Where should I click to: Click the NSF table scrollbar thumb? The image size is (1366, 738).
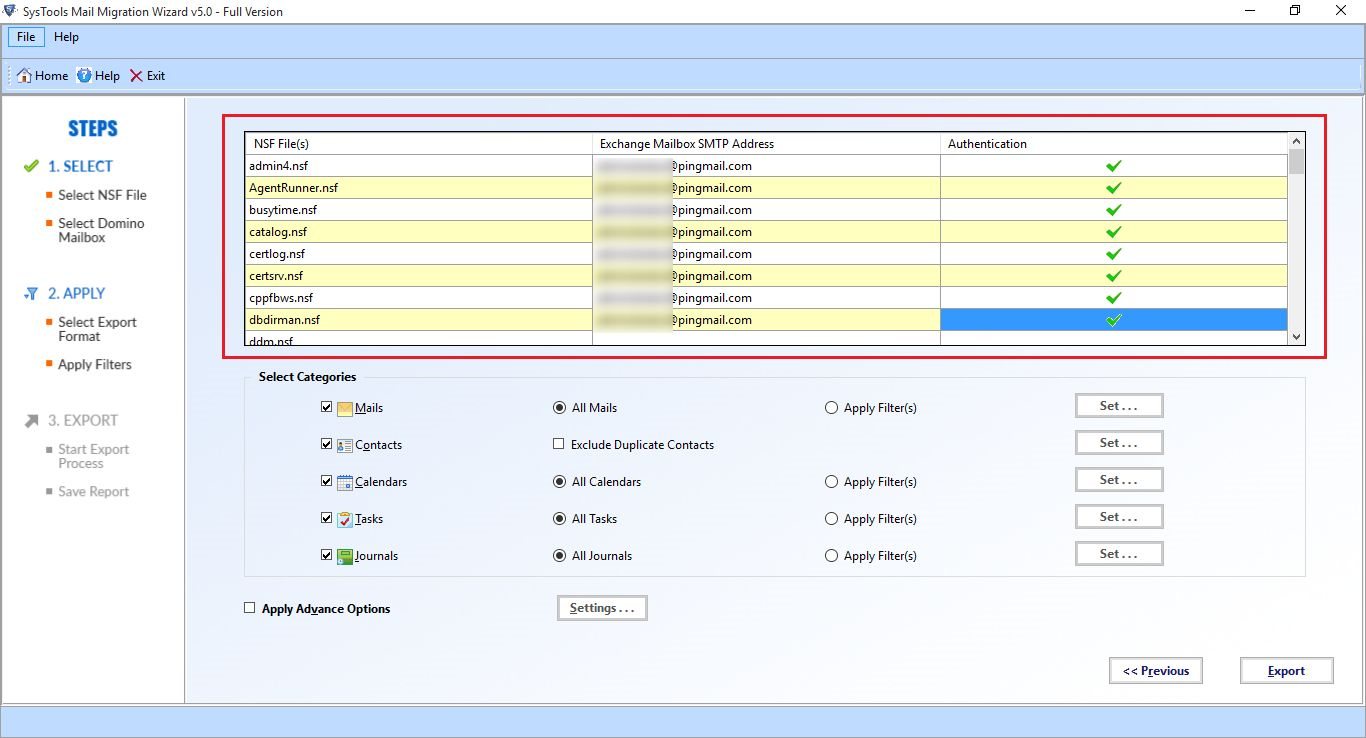pos(1297,162)
